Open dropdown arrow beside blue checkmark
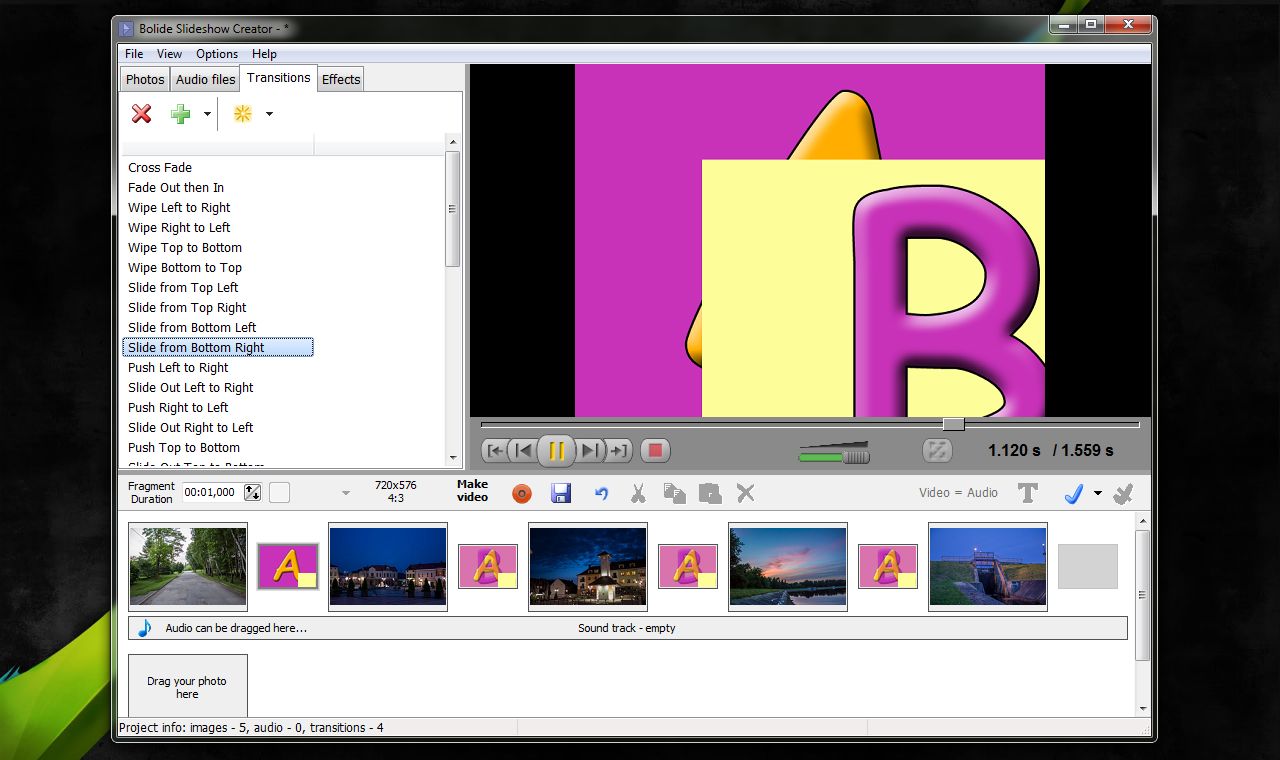 [1097, 493]
